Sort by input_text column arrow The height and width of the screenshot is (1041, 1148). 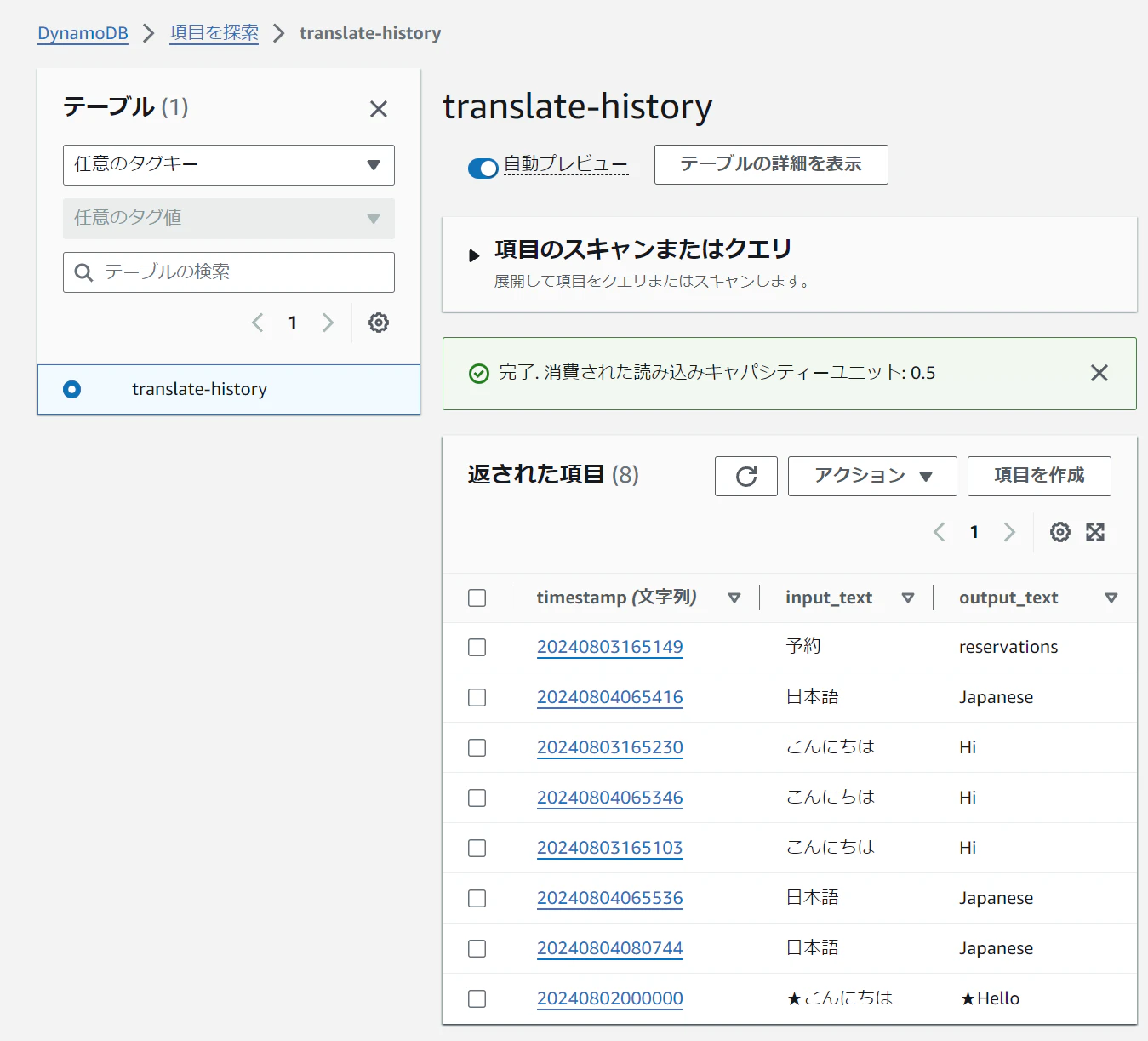(908, 598)
